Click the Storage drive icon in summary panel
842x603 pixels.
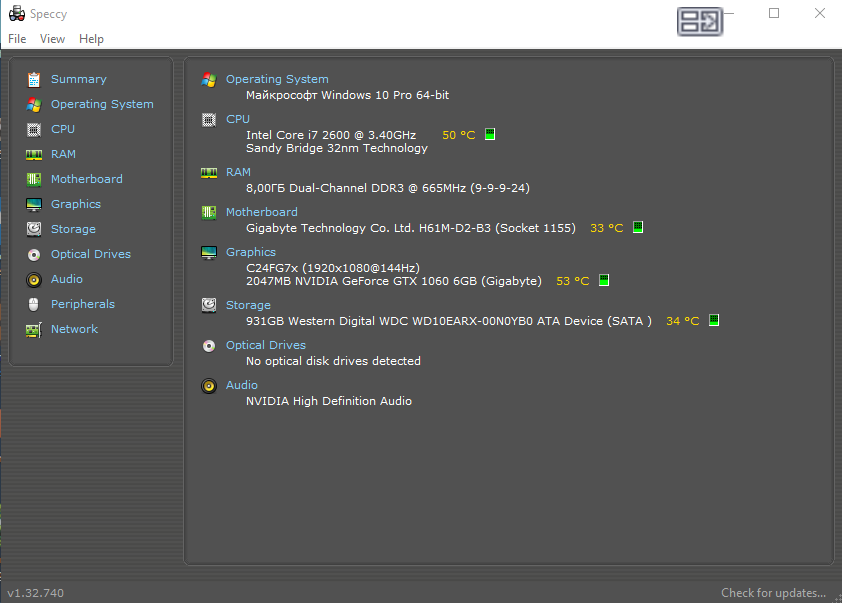click(209, 305)
